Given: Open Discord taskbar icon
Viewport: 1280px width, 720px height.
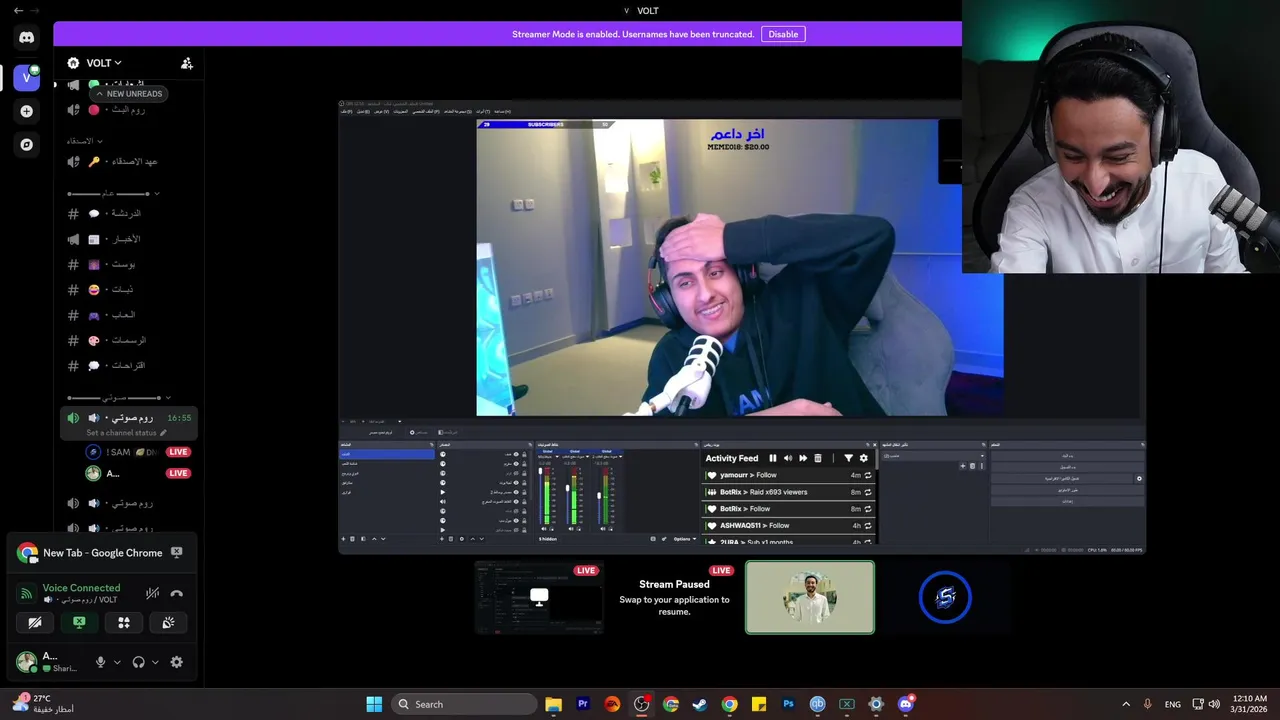Looking at the screenshot, I should 905,704.
